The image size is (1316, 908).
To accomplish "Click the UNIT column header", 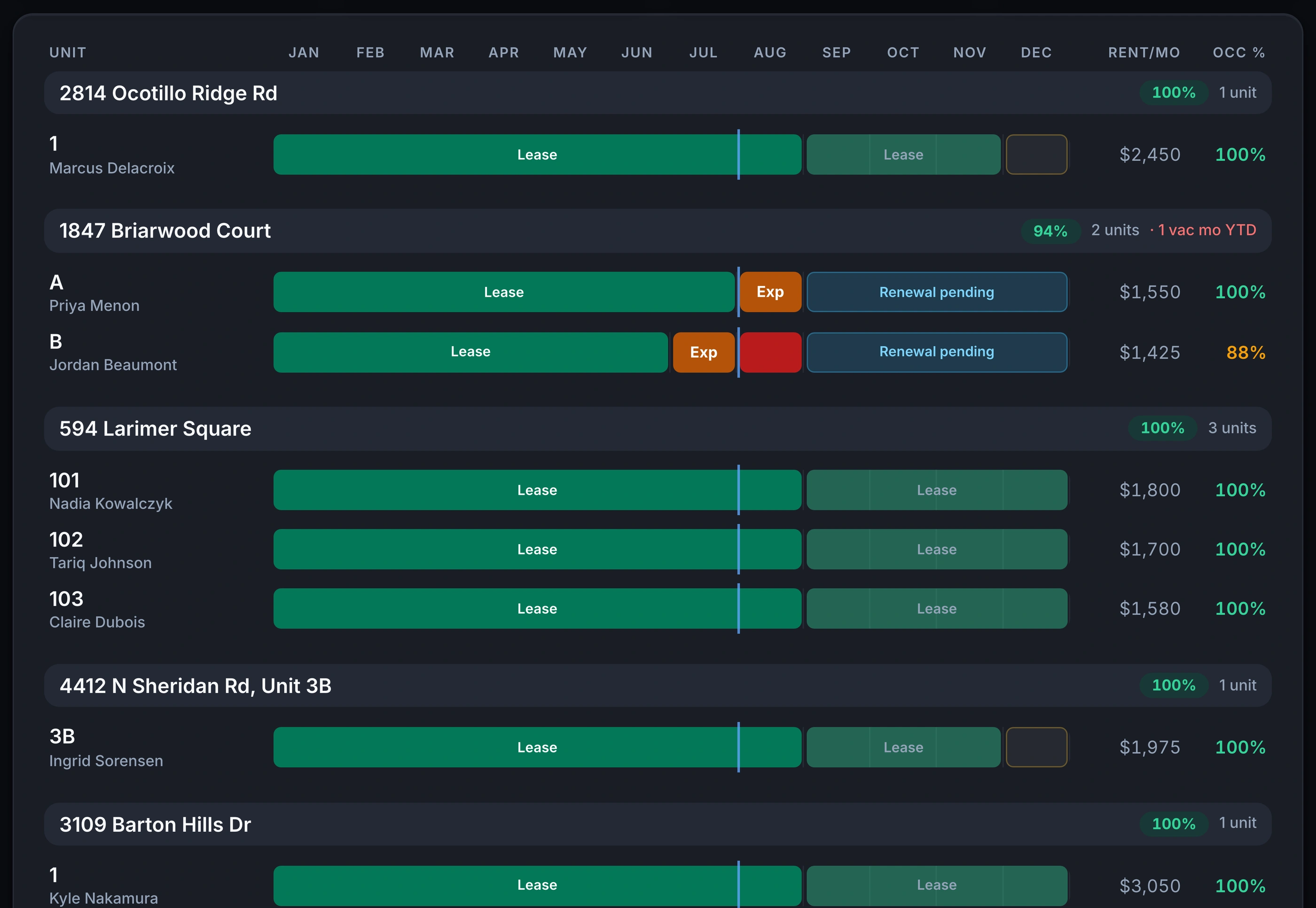I will coord(68,52).
